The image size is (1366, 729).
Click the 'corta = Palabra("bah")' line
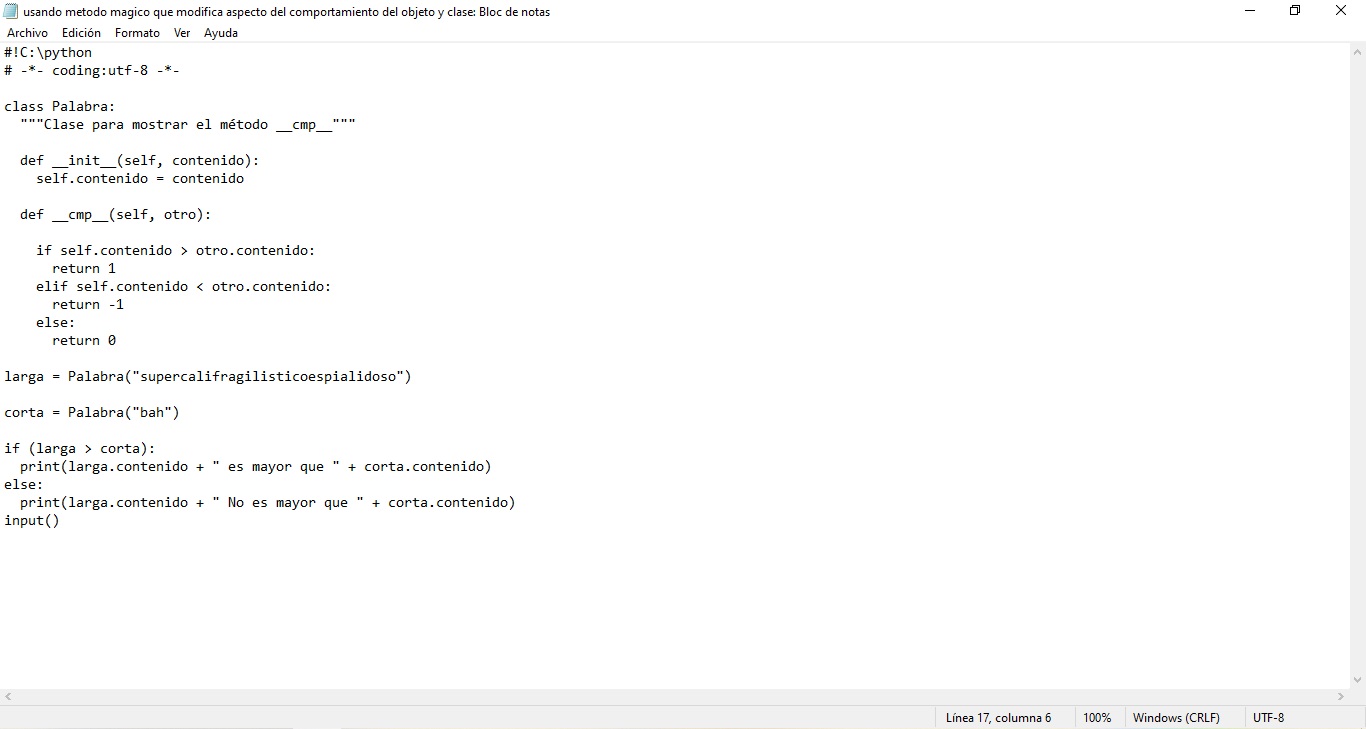pyautogui.click(x=92, y=412)
